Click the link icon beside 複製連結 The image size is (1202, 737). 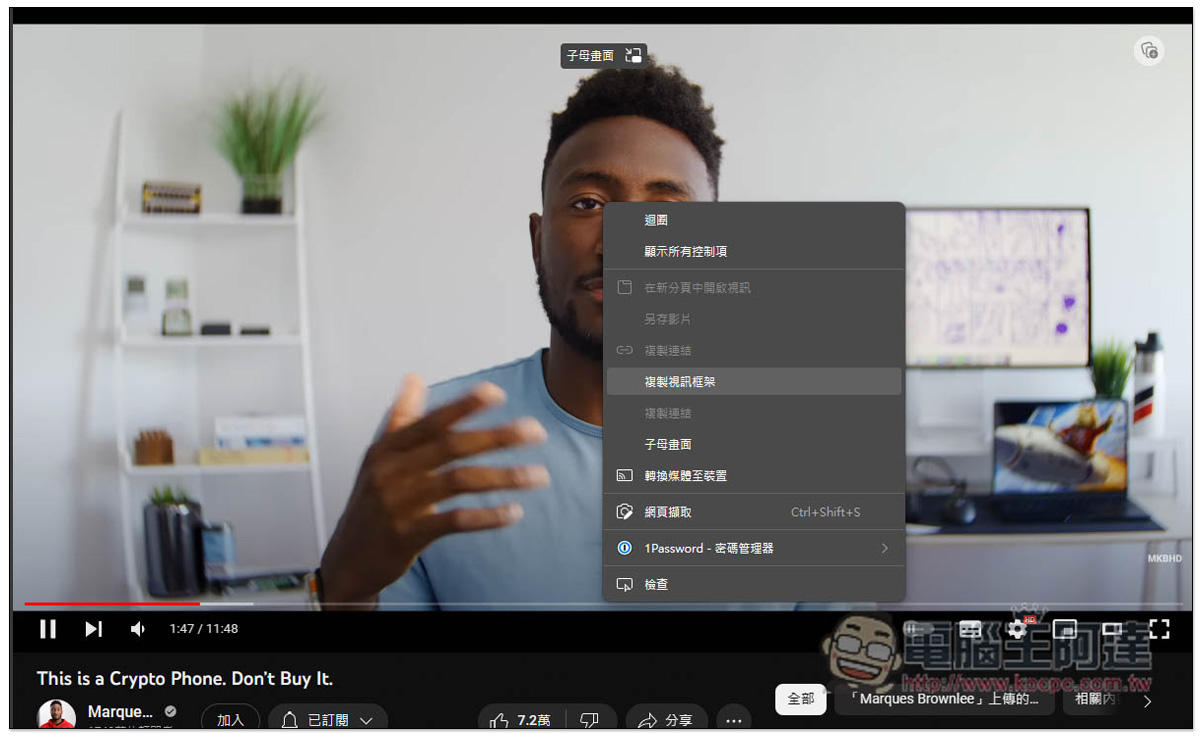[x=625, y=350]
